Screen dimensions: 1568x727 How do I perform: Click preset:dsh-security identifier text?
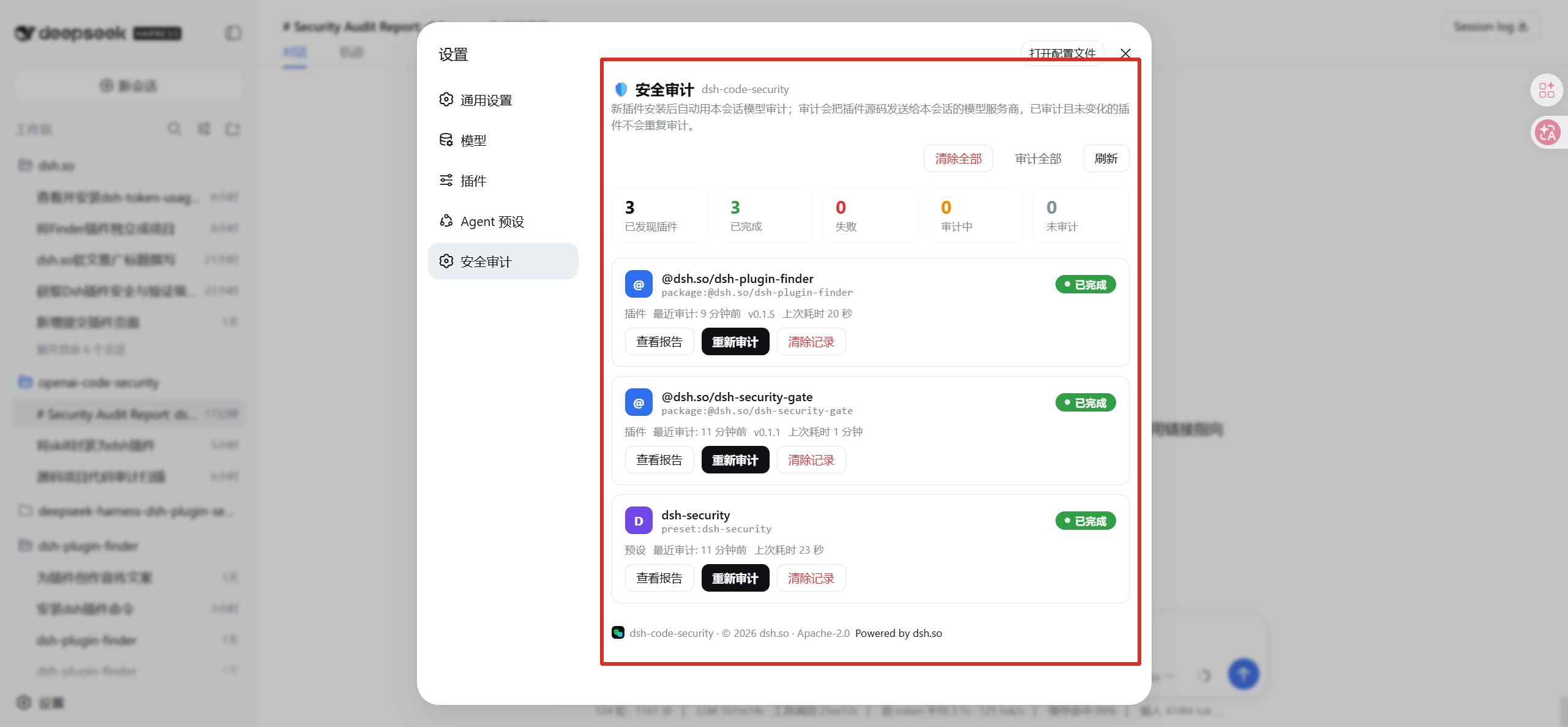tap(716, 529)
